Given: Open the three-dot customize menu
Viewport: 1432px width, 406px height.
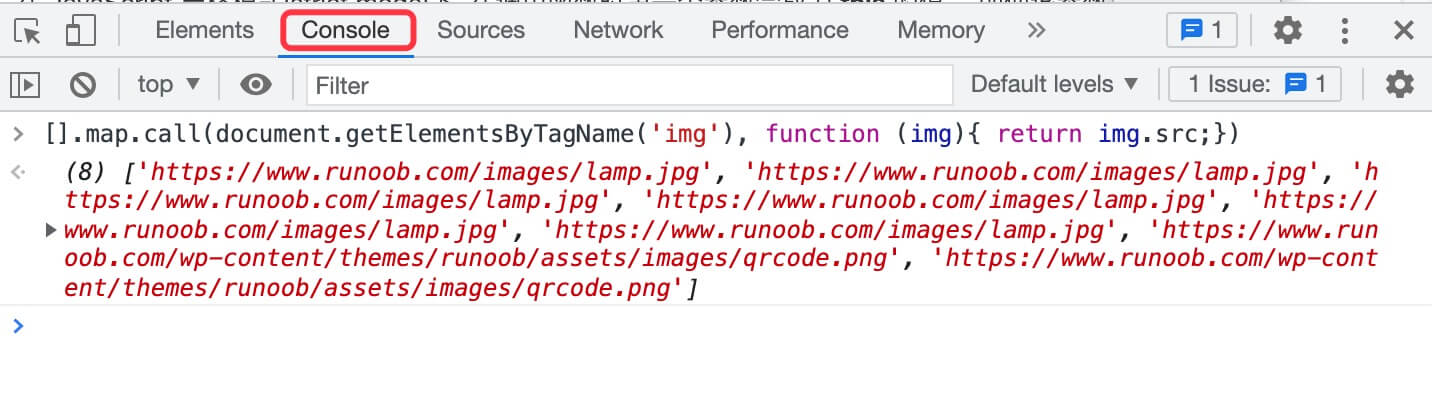Looking at the screenshot, I should click(1345, 31).
